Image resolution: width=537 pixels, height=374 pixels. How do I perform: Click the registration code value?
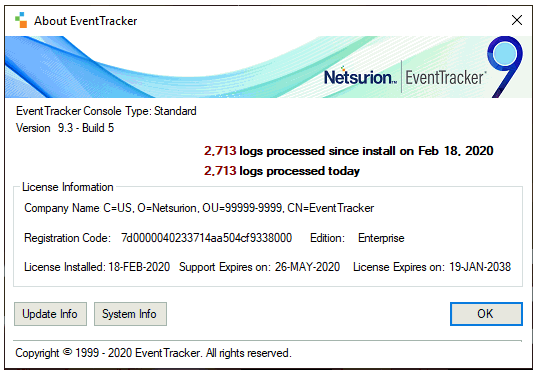(x=207, y=238)
